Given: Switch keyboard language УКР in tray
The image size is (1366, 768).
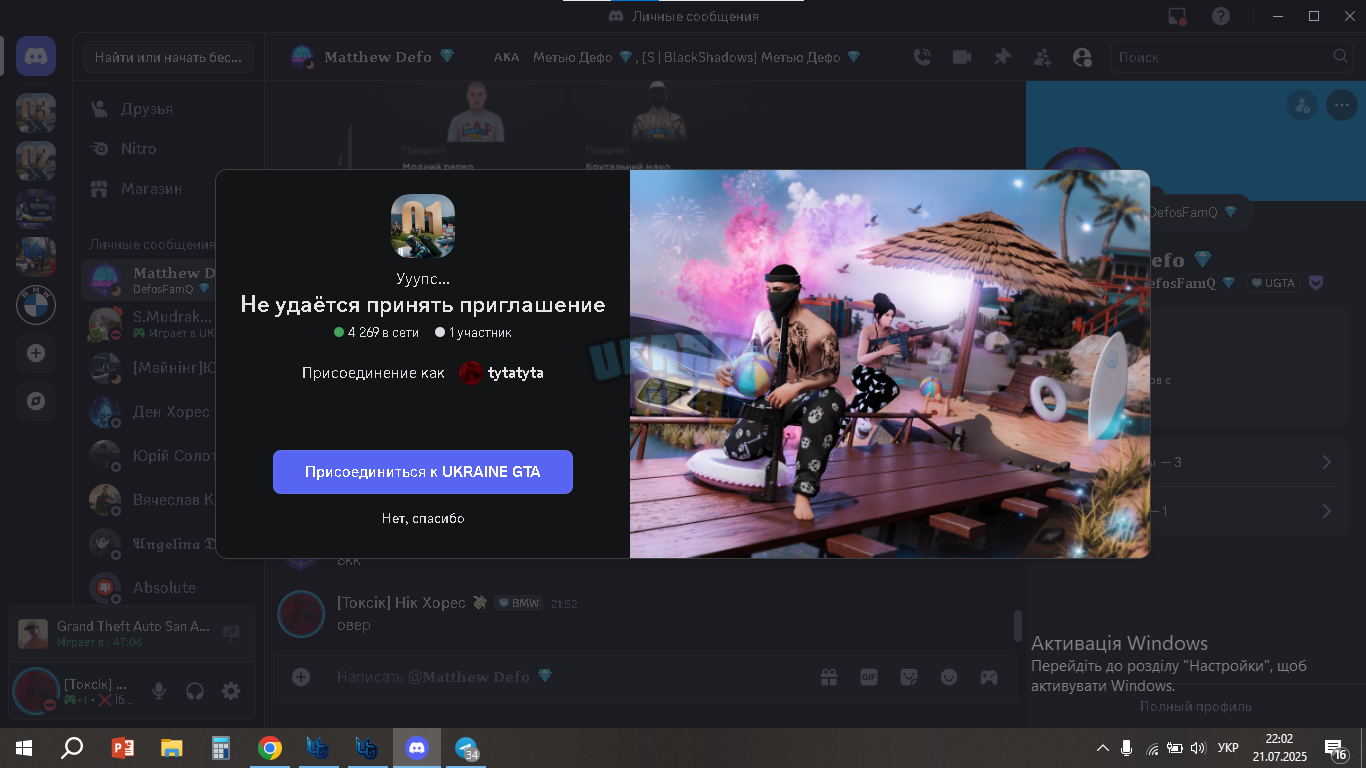Looking at the screenshot, I should 1230,748.
